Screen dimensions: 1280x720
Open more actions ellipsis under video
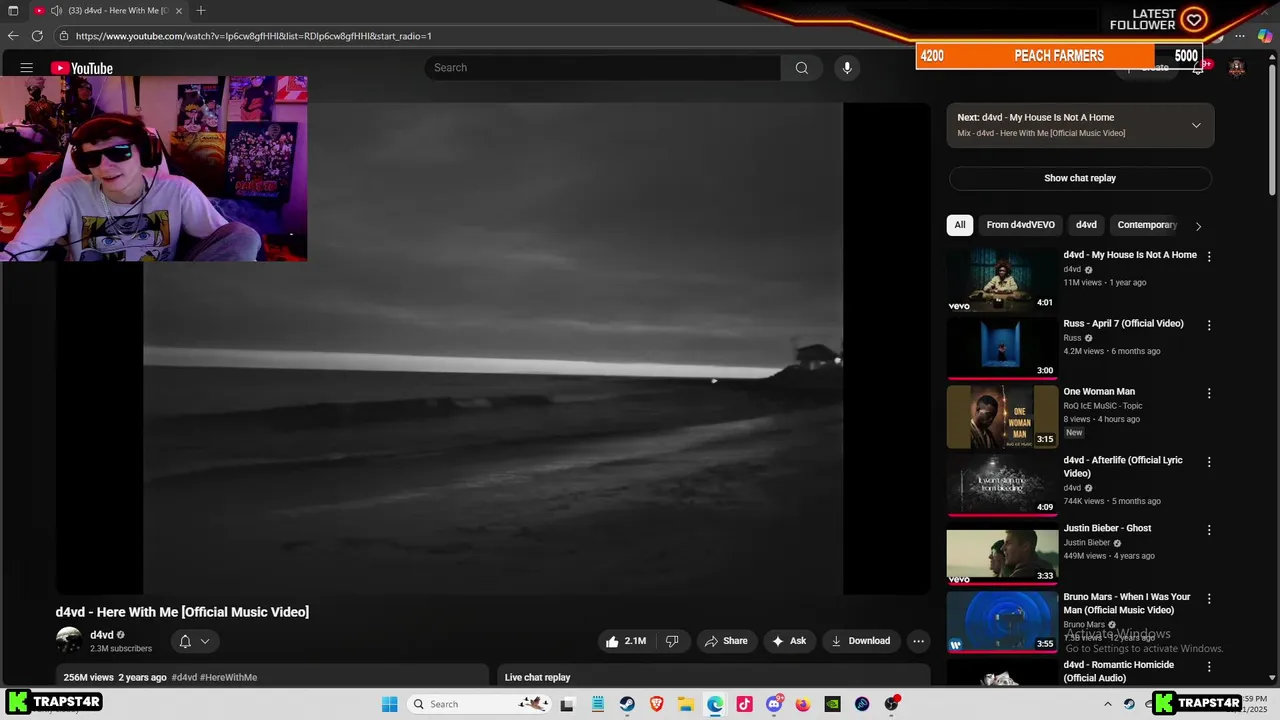pyautogui.click(x=918, y=641)
